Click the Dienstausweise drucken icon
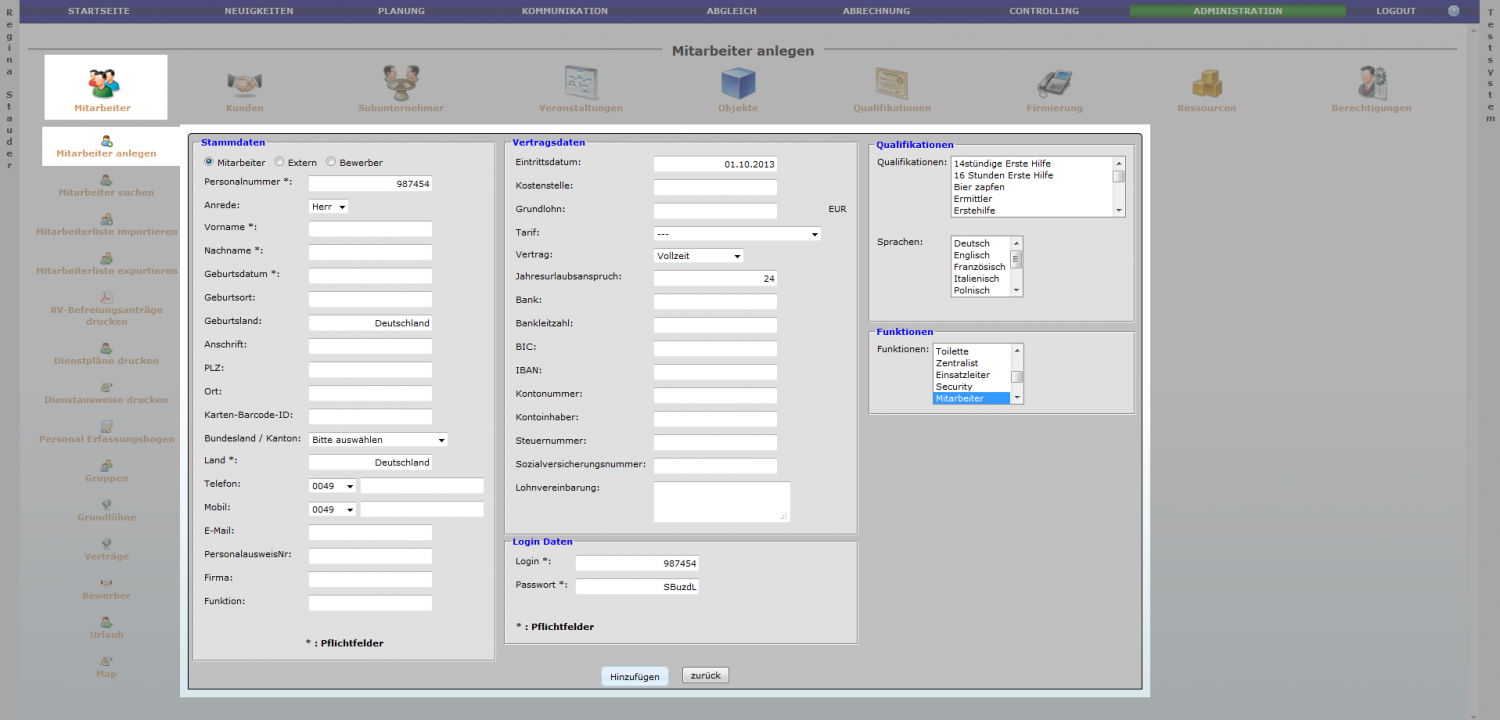The height and width of the screenshot is (720, 1500). click(x=106, y=387)
